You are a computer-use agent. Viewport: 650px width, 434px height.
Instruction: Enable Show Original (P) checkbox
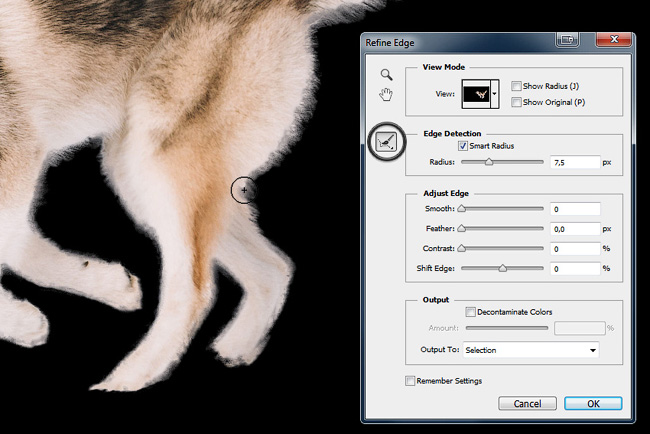point(516,102)
